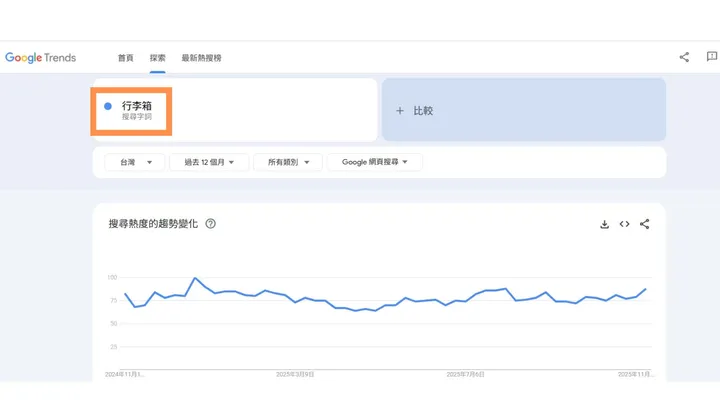Click the 75 value axis label
Image resolution: width=720 pixels, height=405 pixels.
pyautogui.click(x=114, y=300)
